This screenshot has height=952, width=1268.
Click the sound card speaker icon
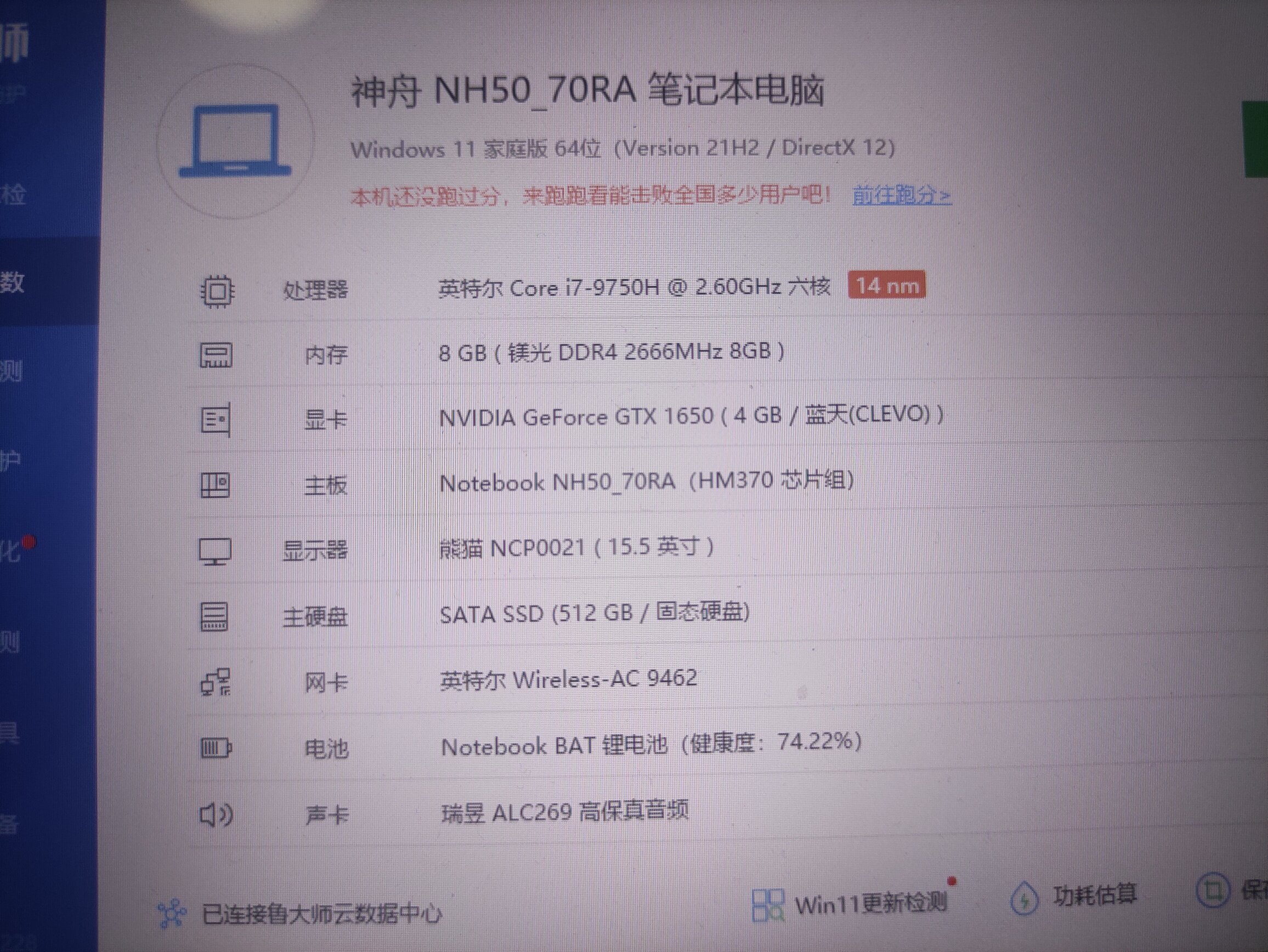point(216,814)
